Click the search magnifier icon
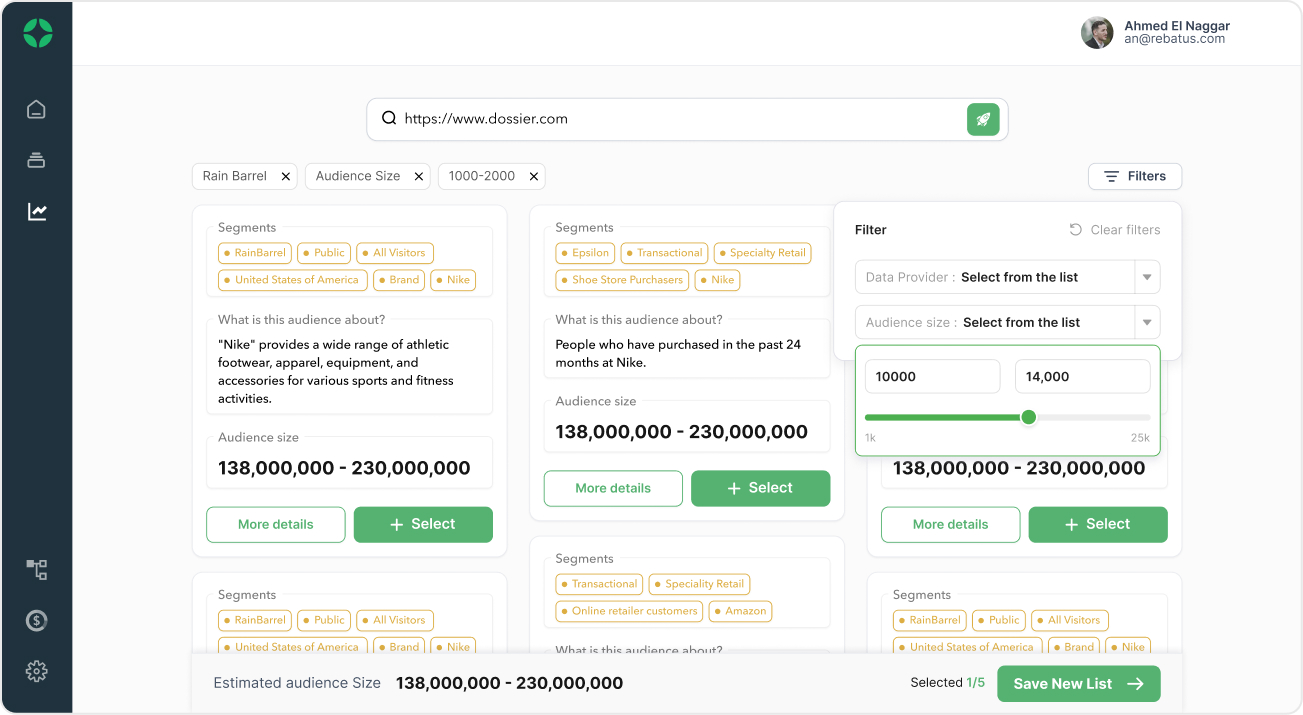Image resolution: width=1303 pixels, height=715 pixels. click(389, 119)
